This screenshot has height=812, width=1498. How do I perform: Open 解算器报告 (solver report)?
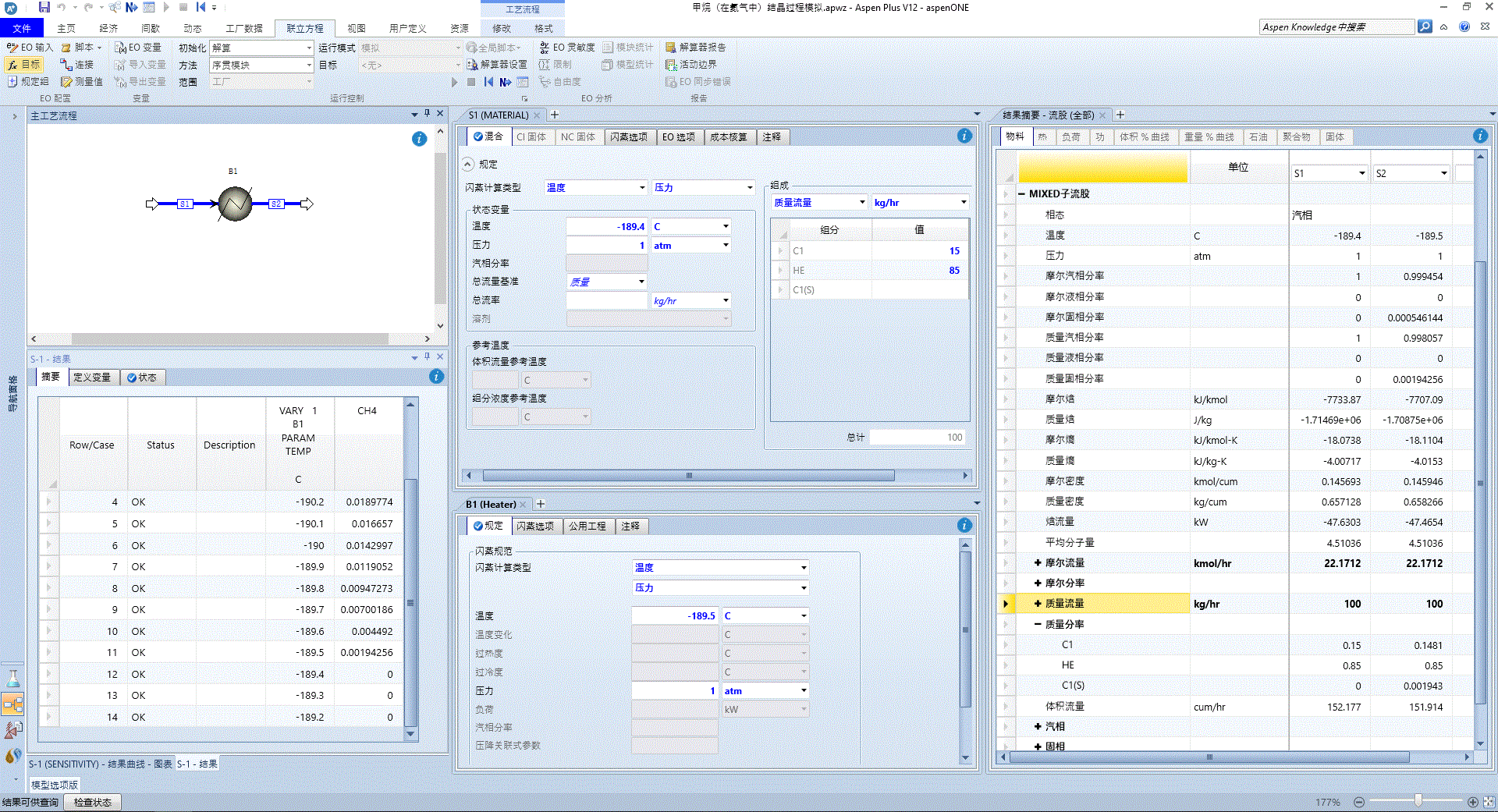(695, 48)
